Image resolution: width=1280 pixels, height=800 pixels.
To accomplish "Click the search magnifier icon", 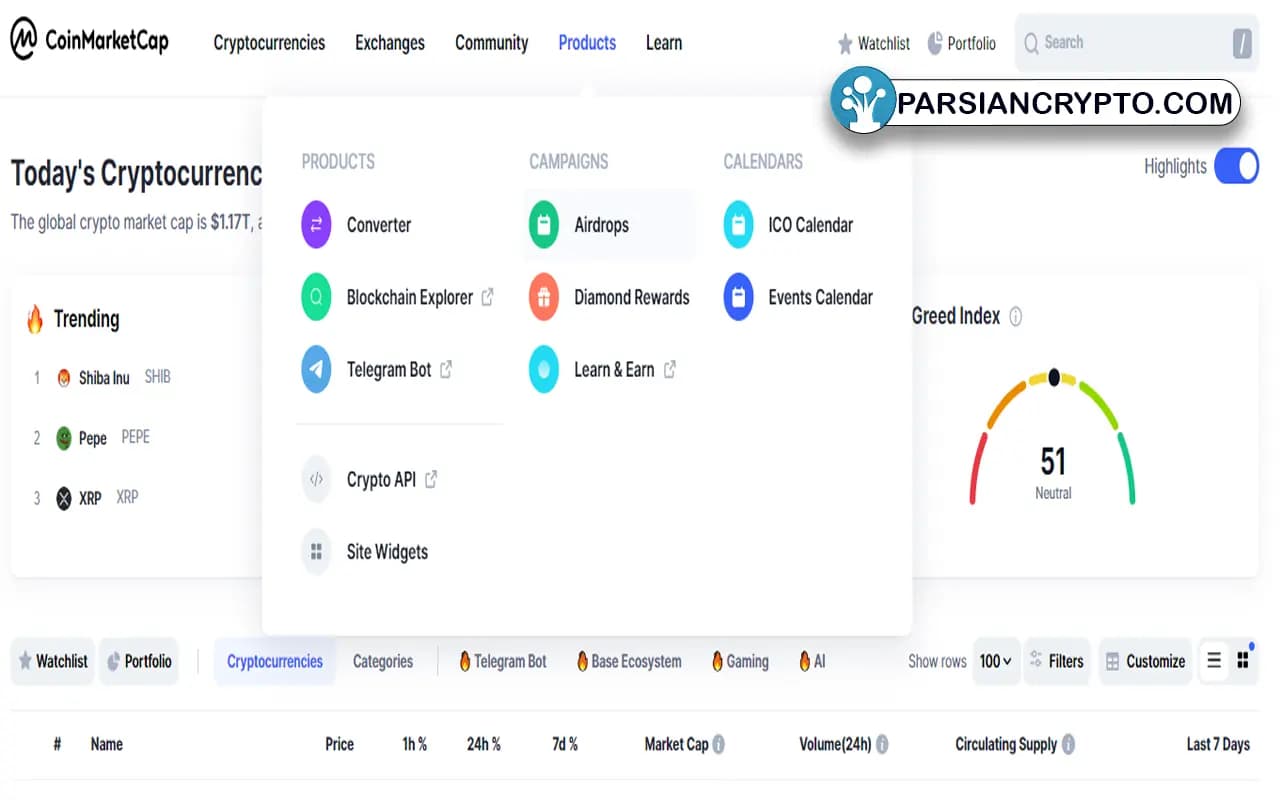I will tap(1031, 43).
